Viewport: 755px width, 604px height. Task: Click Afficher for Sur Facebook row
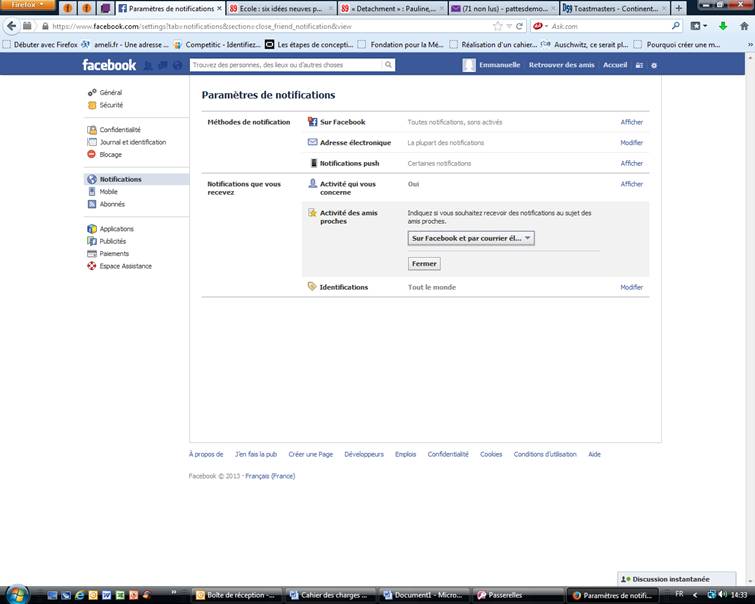632,122
